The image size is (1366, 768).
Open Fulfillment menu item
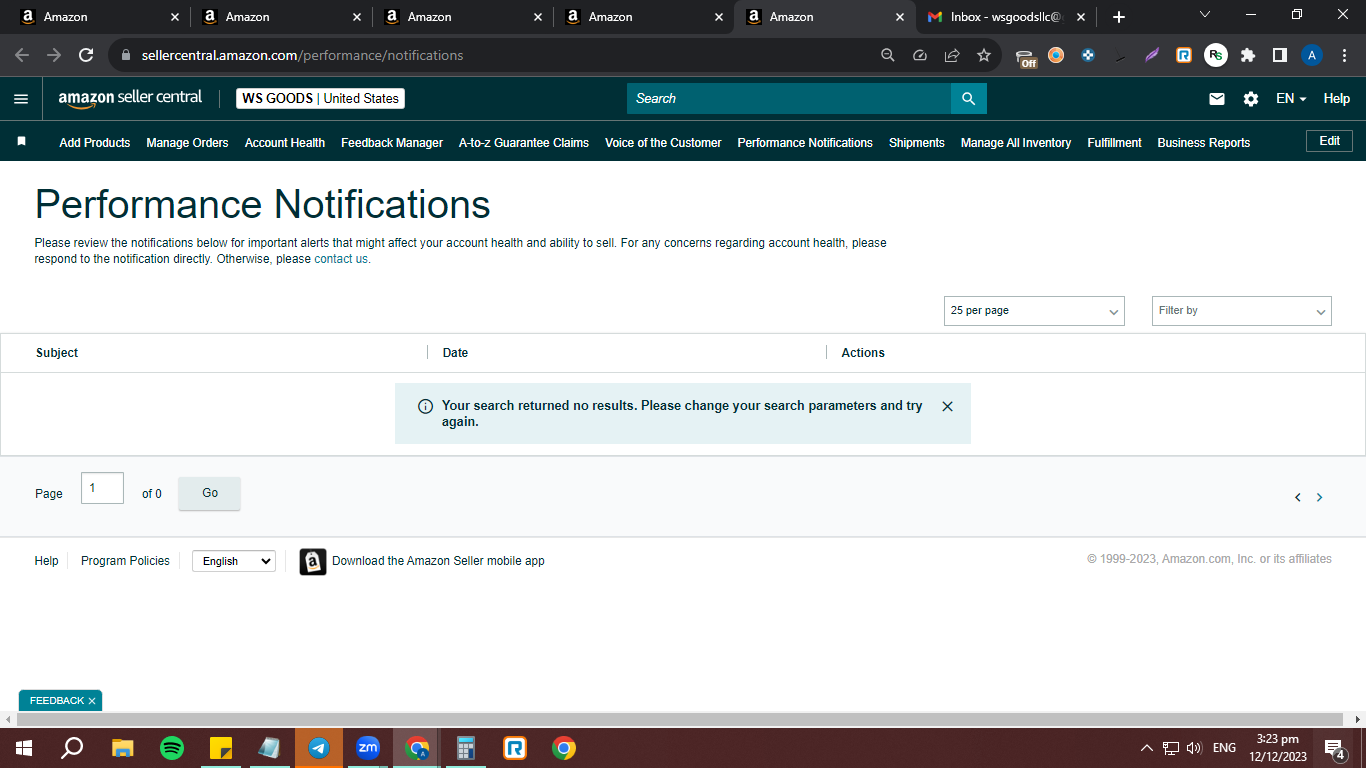coord(1114,143)
